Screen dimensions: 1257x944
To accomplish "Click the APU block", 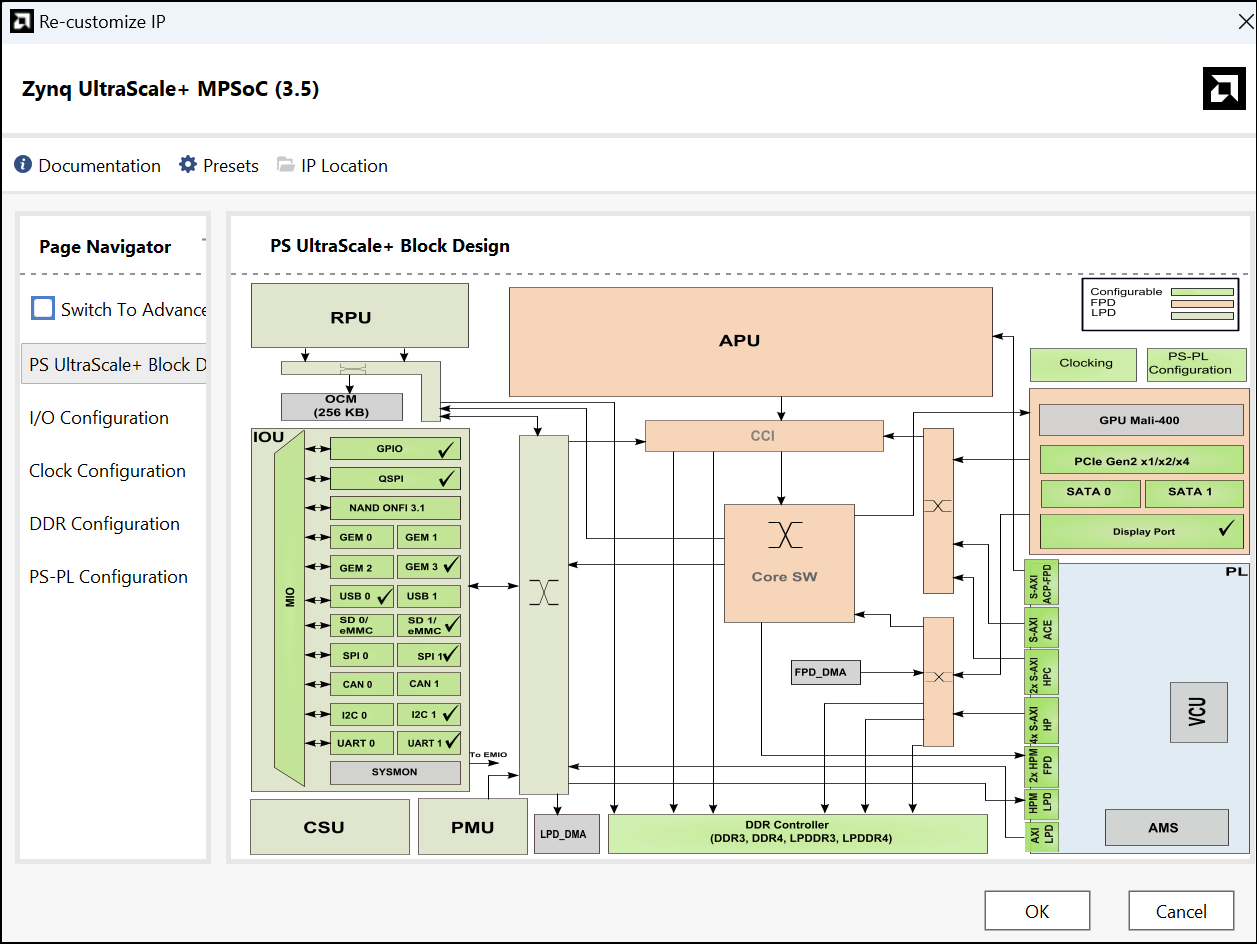I will click(751, 342).
